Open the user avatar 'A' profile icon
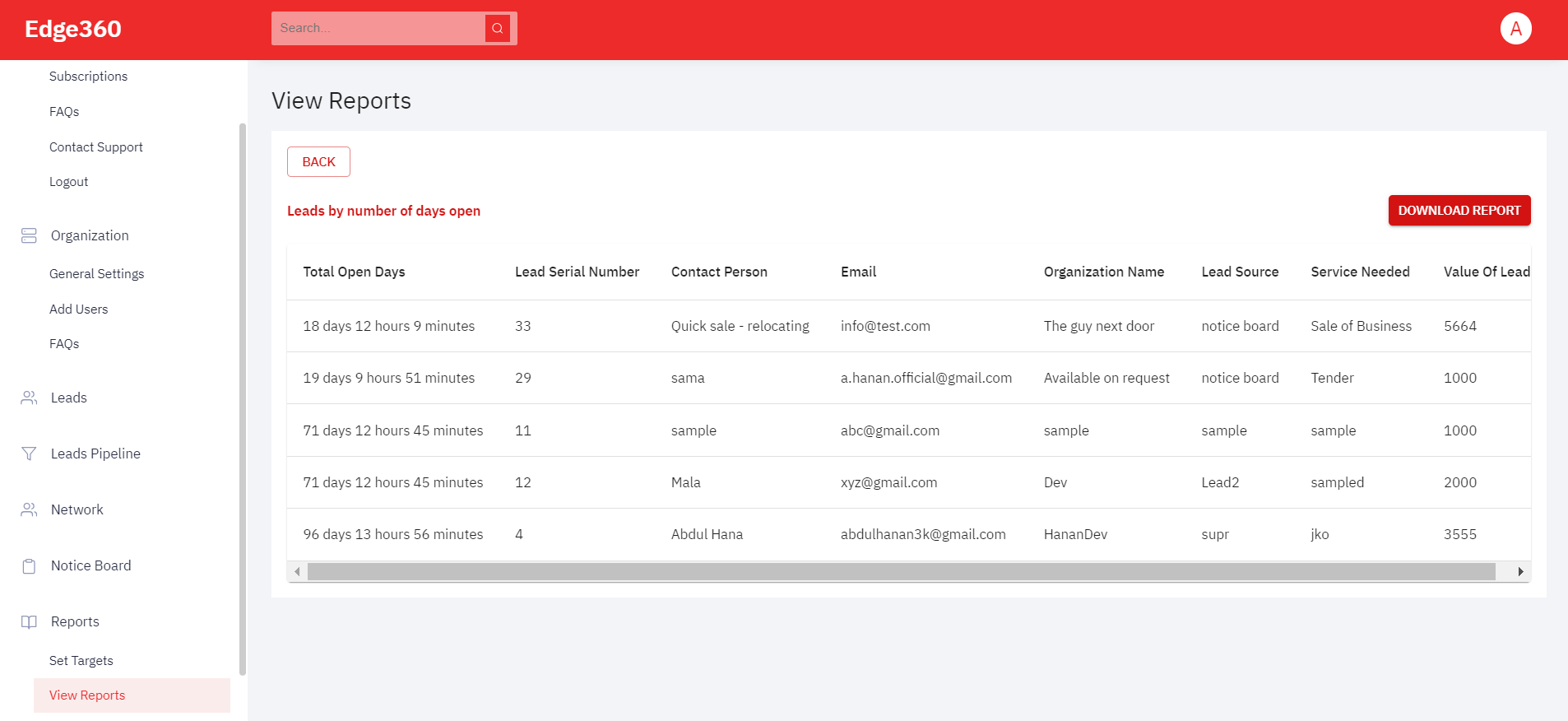This screenshot has height=721, width=1568. tap(1515, 29)
